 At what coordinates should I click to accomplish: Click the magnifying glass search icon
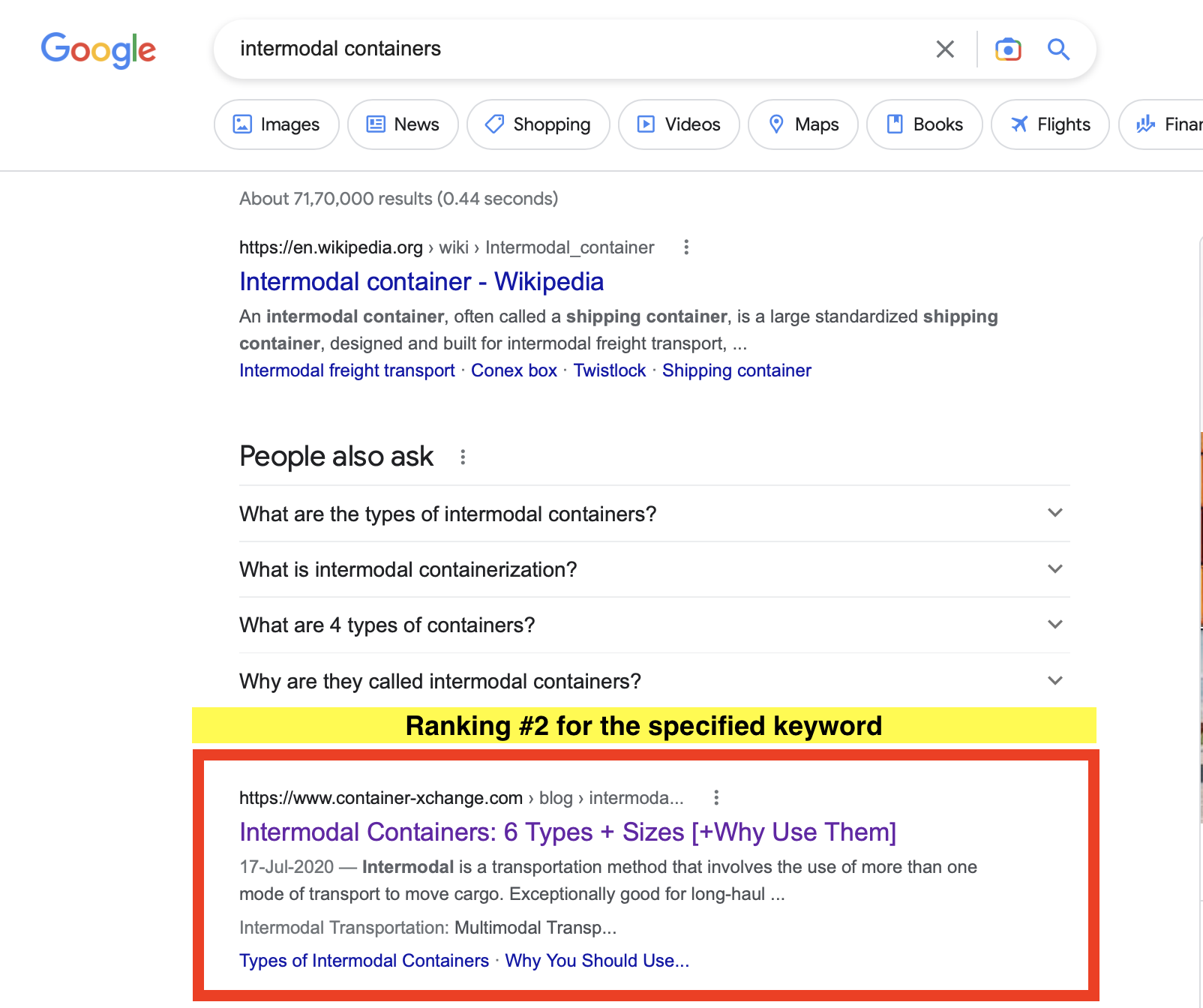click(1058, 49)
